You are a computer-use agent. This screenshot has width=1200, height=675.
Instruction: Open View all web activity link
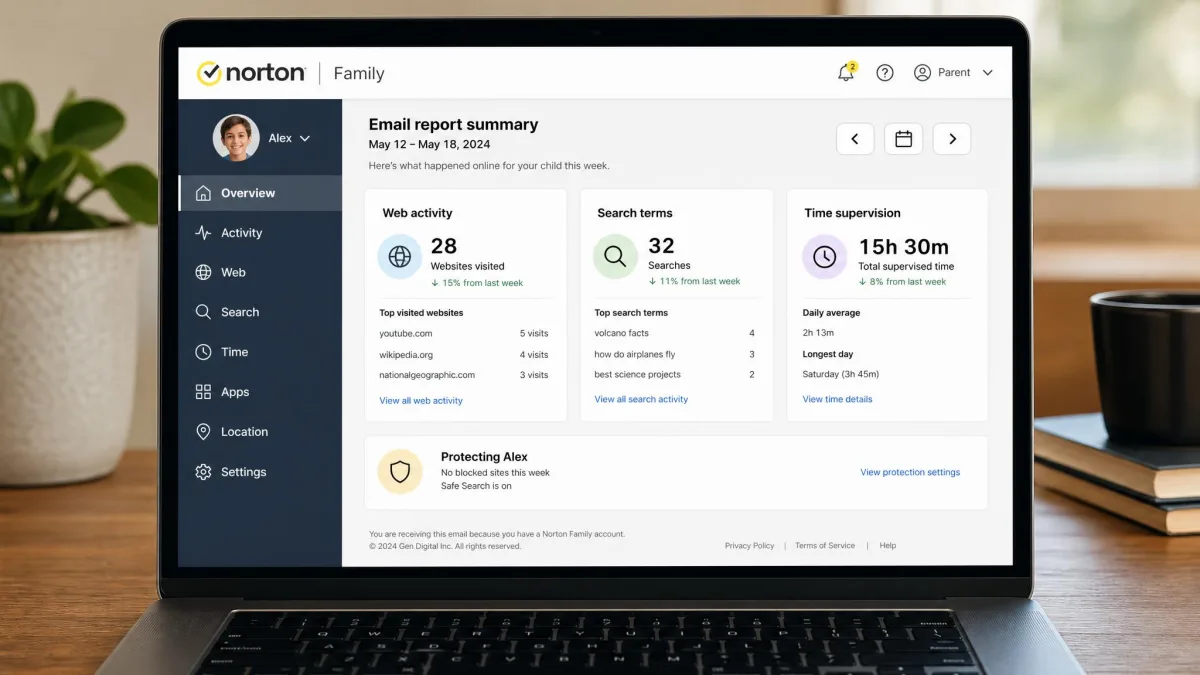pos(421,401)
